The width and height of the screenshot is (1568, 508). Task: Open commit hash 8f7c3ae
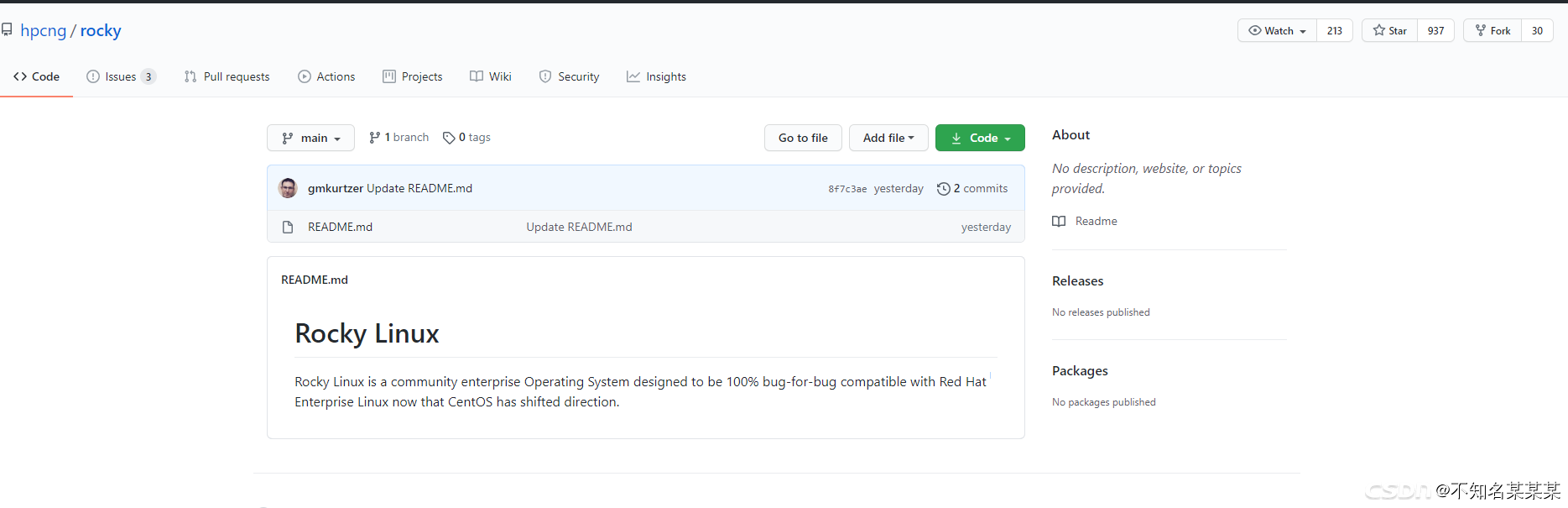tap(847, 189)
